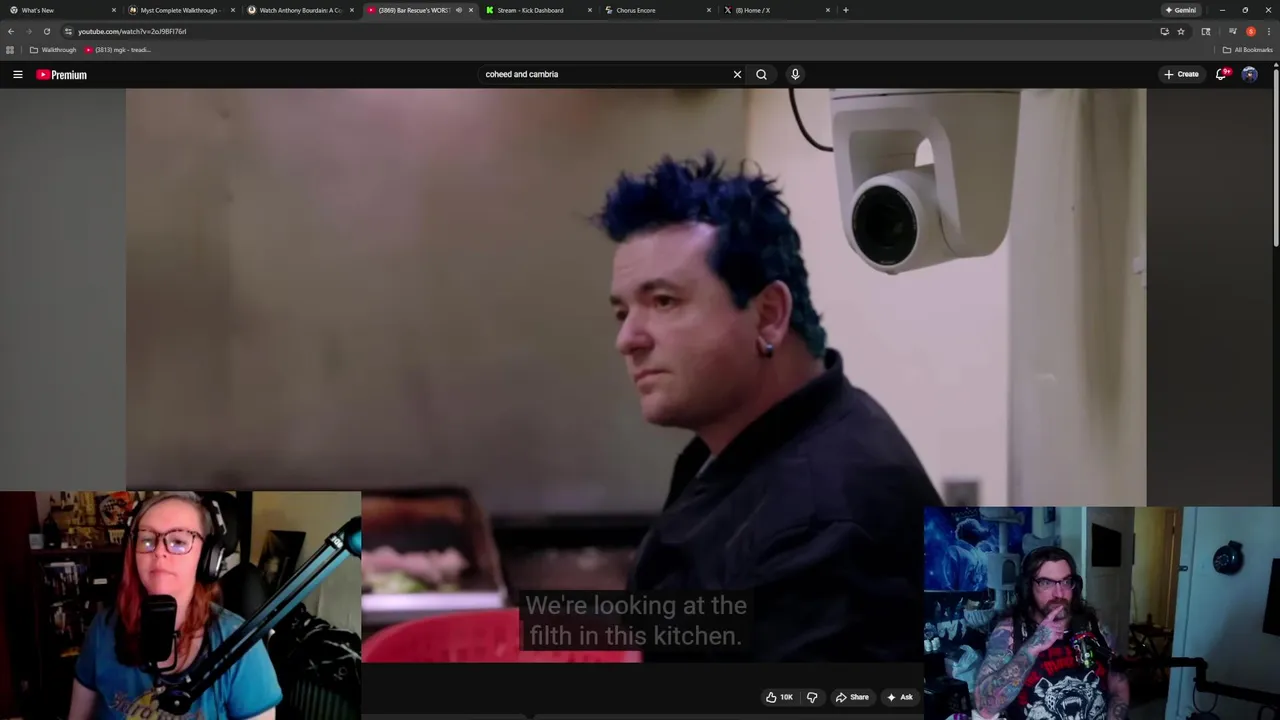Reload the current page
The image size is (1280, 720).
coord(47,31)
